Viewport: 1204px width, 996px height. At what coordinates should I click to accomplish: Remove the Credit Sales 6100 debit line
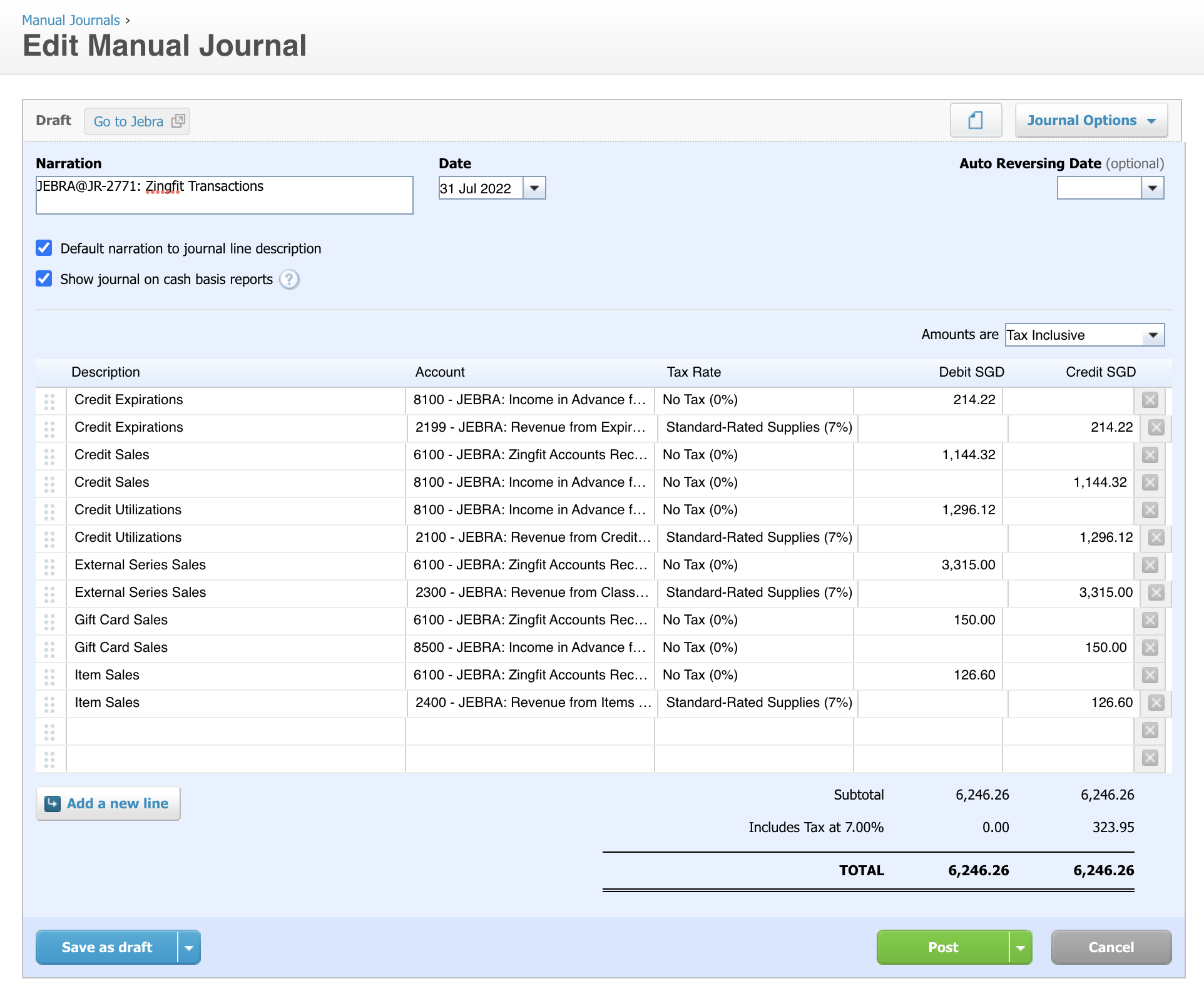click(1150, 455)
